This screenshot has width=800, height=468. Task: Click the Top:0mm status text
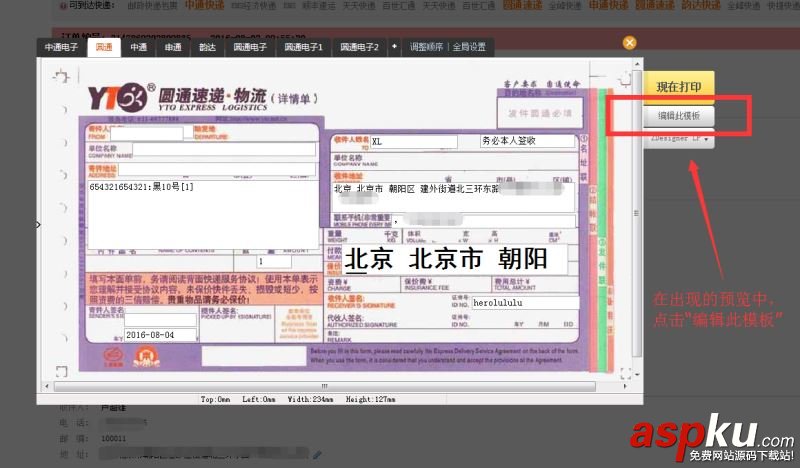pyautogui.click(x=215, y=399)
